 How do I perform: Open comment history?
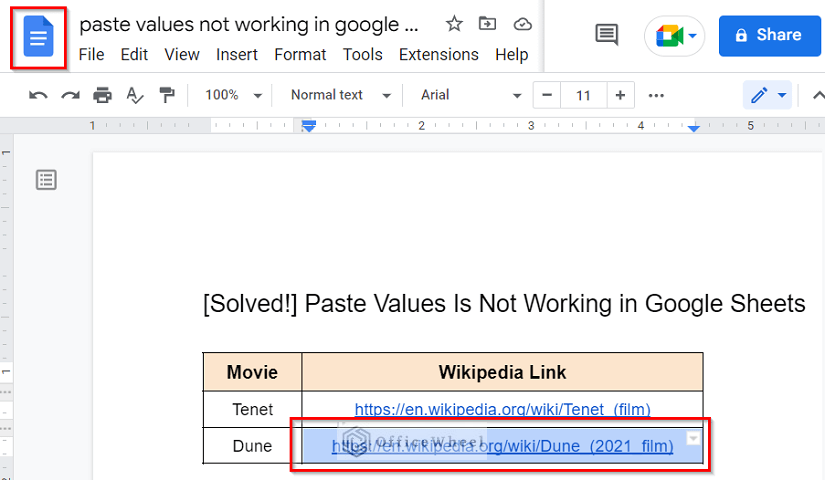(606, 35)
